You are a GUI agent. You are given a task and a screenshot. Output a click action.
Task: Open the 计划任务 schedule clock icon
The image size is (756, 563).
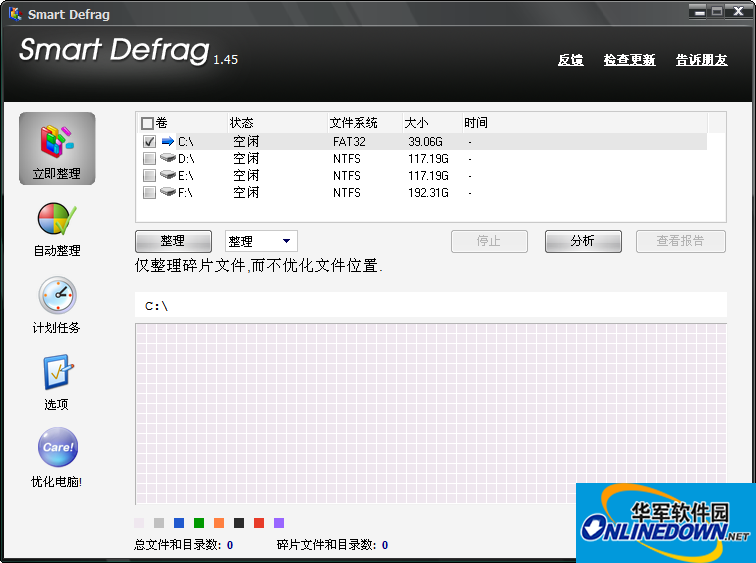(x=57, y=295)
